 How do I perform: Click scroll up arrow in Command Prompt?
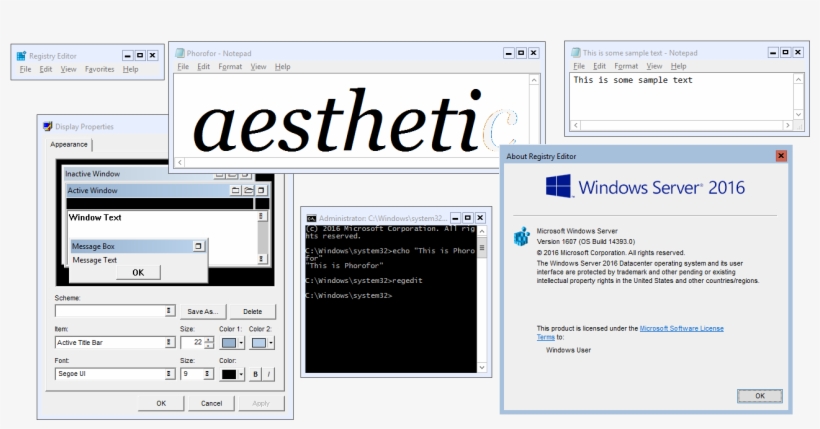click(482, 231)
